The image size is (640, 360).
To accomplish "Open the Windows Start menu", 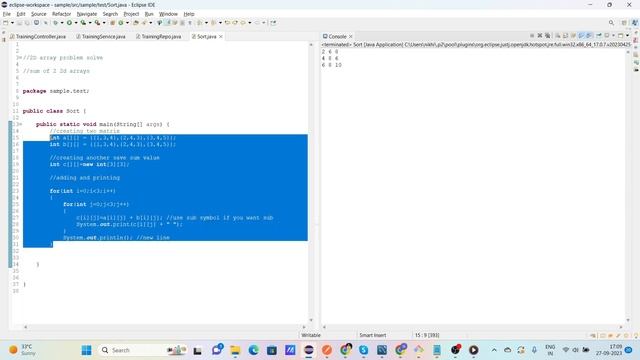I will [x=87, y=350].
